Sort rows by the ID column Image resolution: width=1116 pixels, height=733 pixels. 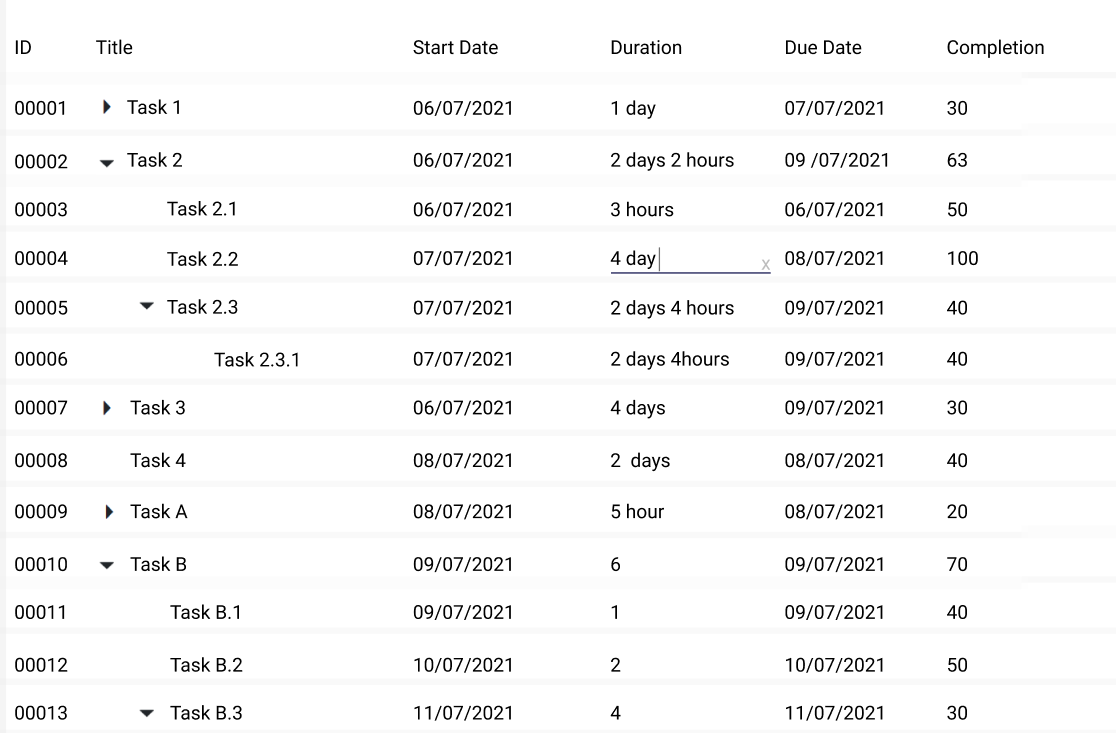[22, 47]
